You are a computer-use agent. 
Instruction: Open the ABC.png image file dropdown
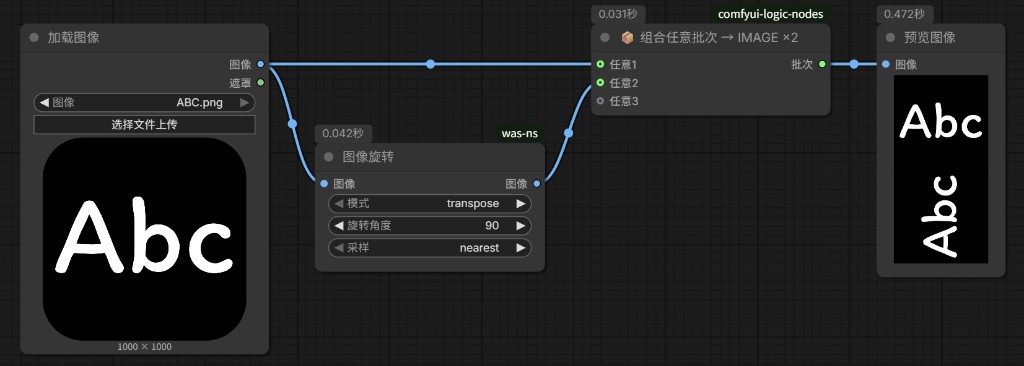coord(144,103)
